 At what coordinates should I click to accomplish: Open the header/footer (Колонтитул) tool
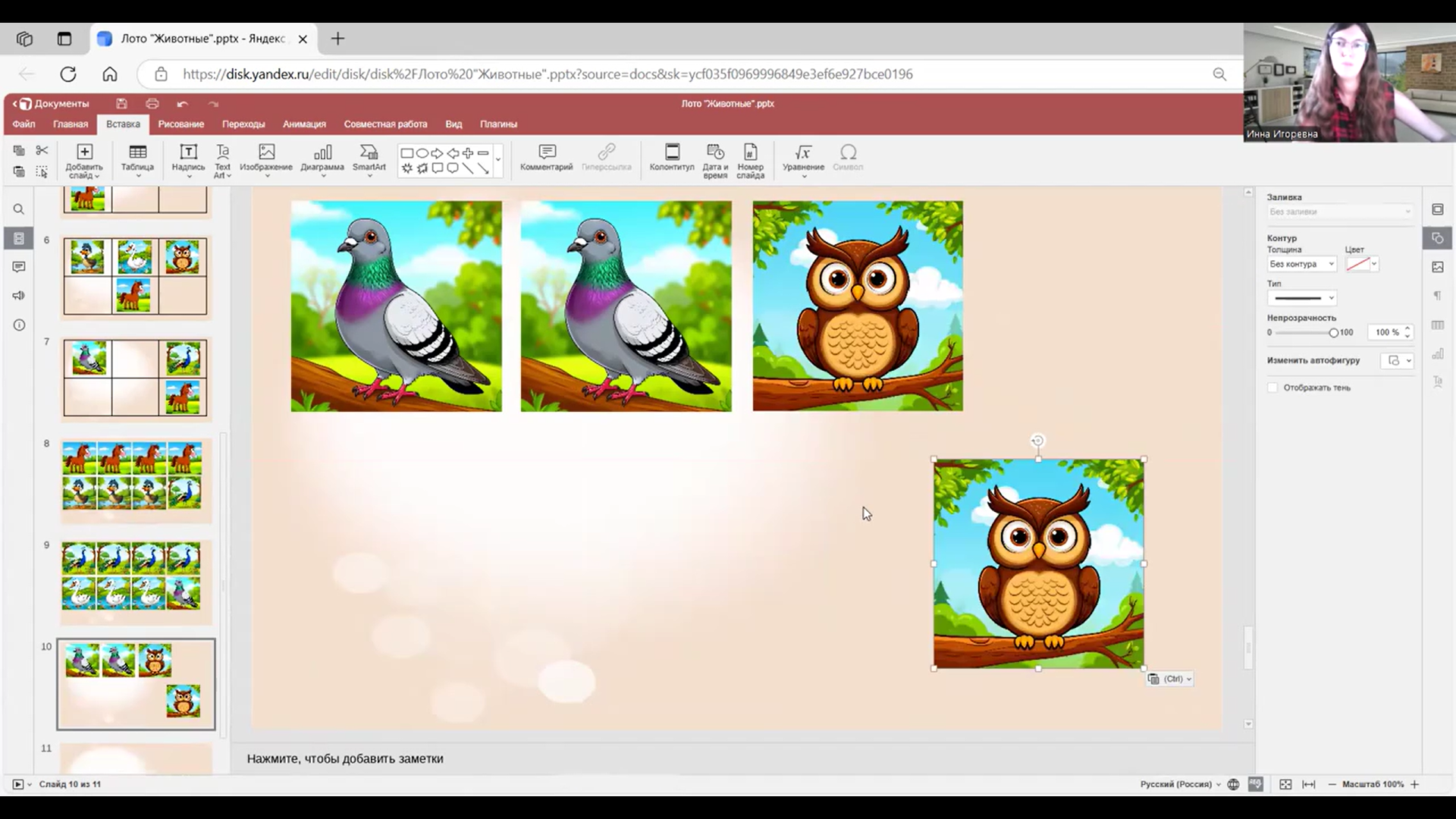tap(671, 152)
